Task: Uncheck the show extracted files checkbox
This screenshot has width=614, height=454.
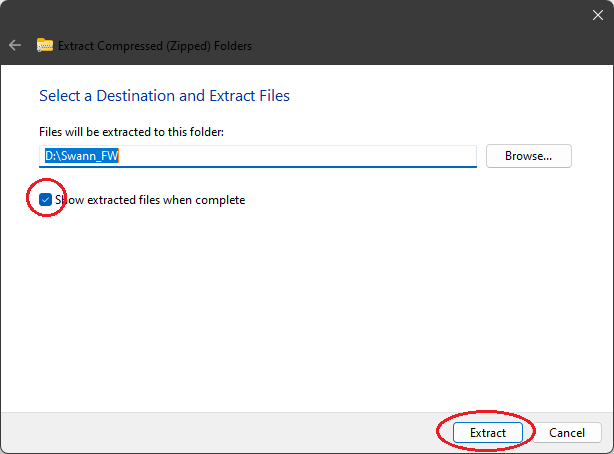Action: pos(45,200)
